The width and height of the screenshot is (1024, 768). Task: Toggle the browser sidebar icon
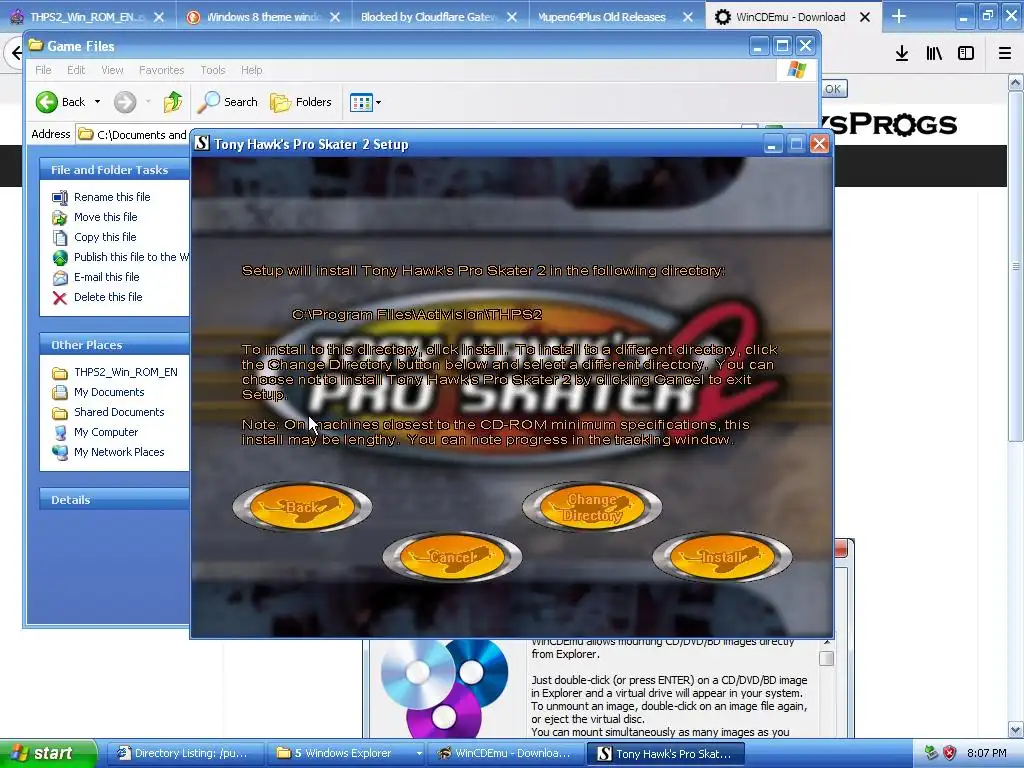(x=966, y=54)
